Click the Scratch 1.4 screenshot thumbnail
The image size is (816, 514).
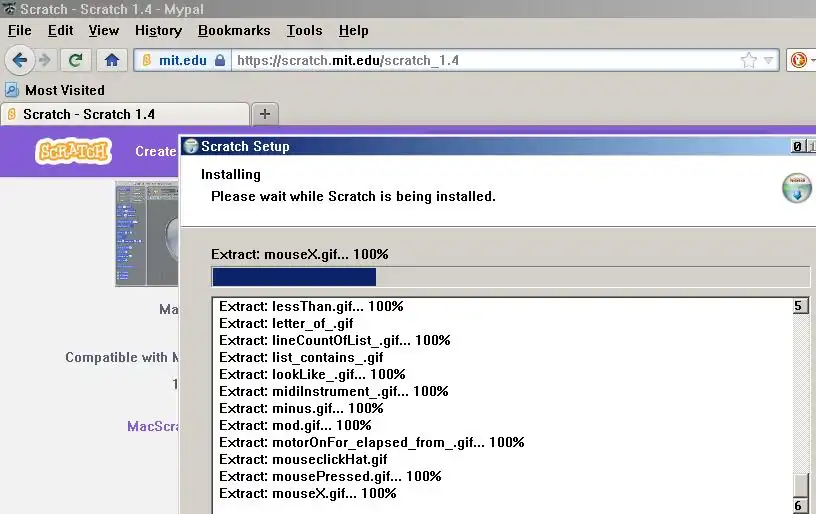point(147,234)
